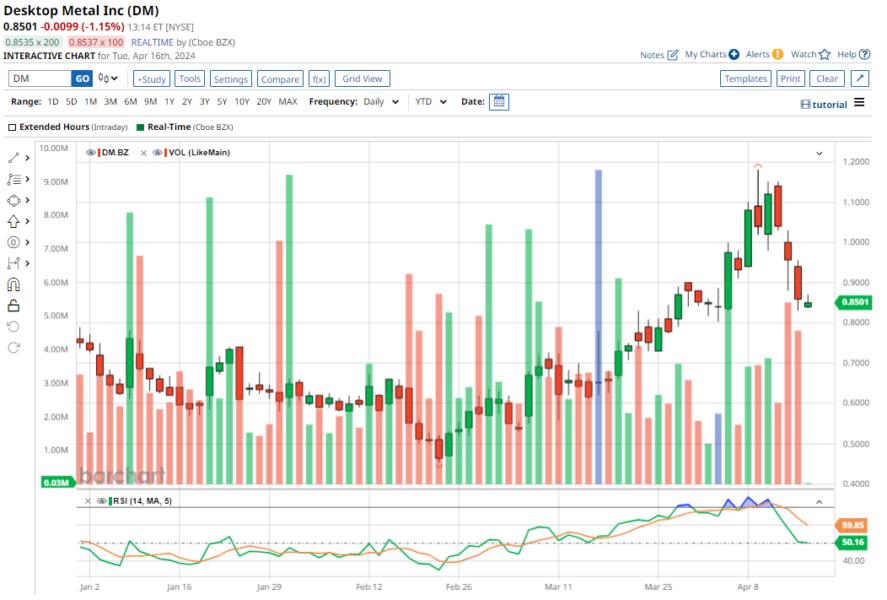Click the redo arrow icon
The width and height of the screenshot is (887, 600).
14,347
